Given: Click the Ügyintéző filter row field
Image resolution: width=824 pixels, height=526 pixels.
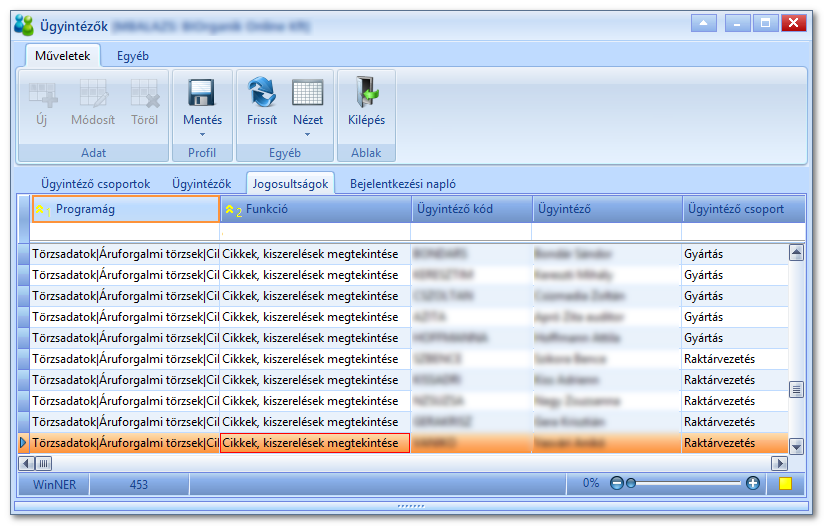Looking at the screenshot, I should tap(607, 232).
